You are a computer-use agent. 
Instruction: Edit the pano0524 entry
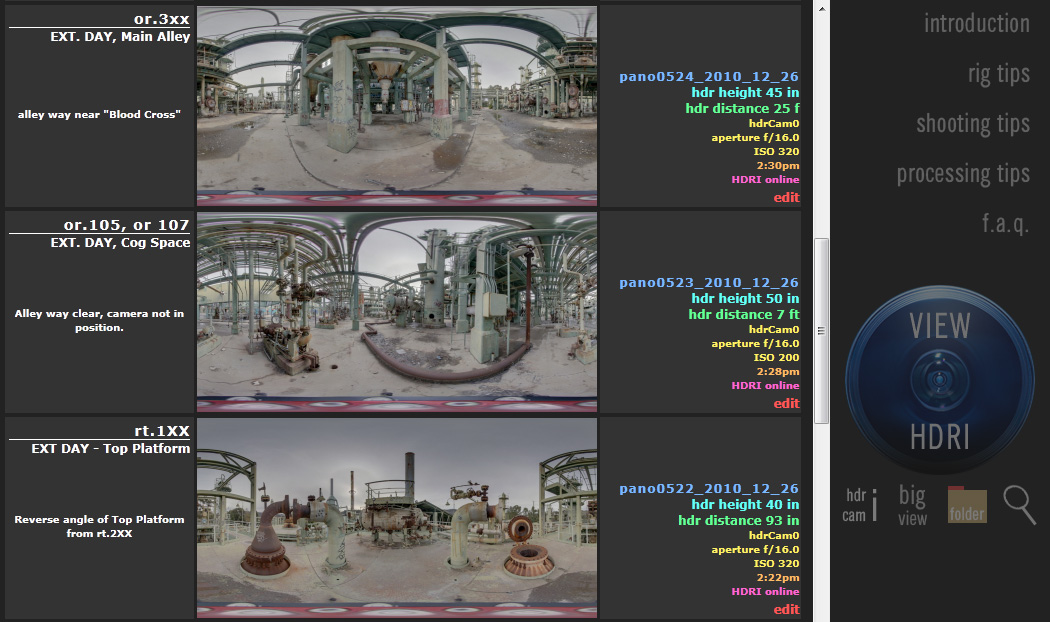pyautogui.click(x=786, y=198)
